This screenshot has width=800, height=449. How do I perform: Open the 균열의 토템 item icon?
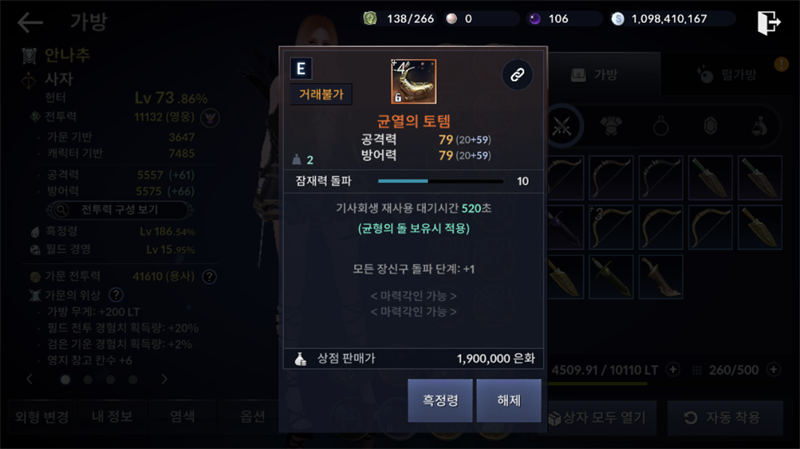(x=413, y=82)
